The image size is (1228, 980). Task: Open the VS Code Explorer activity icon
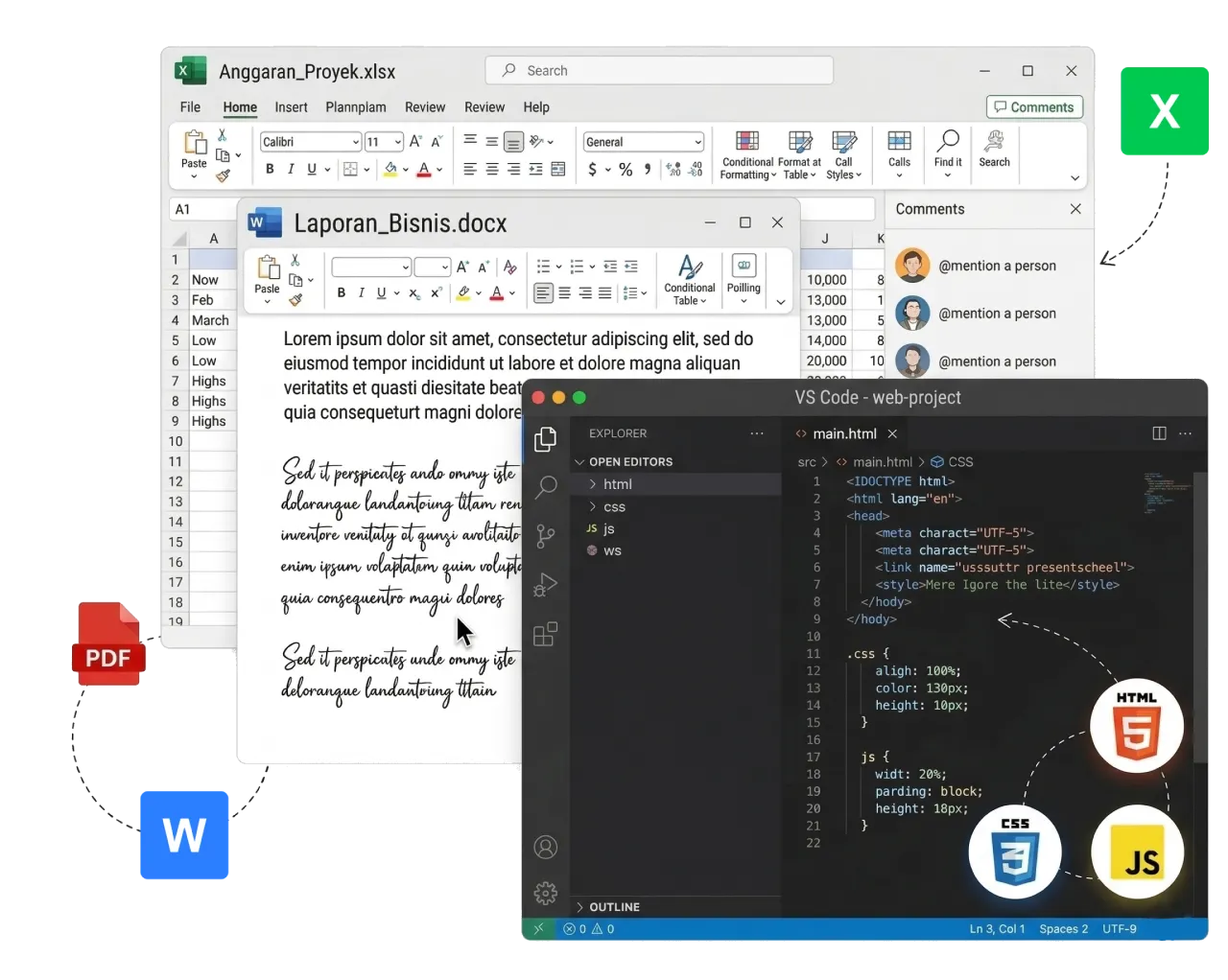click(546, 439)
